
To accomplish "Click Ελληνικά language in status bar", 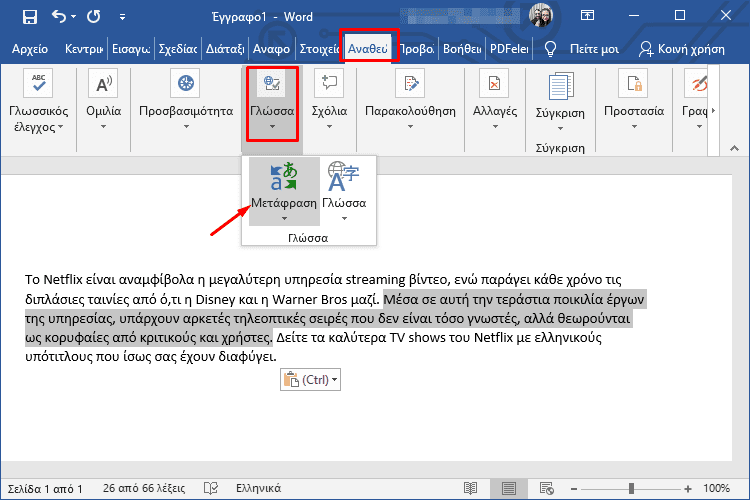I will pyautogui.click(x=258, y=488).
